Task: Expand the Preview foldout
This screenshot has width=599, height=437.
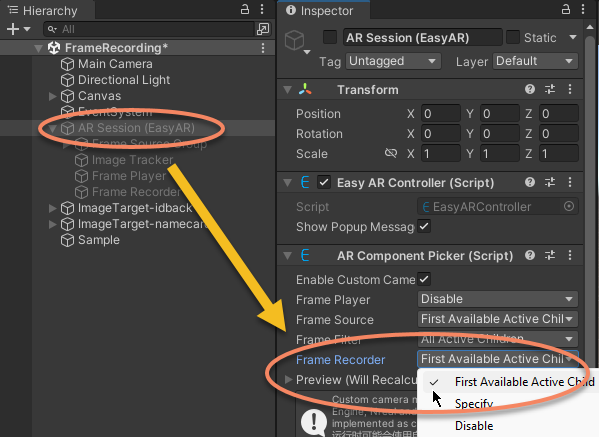Action: tap(288, 380)
